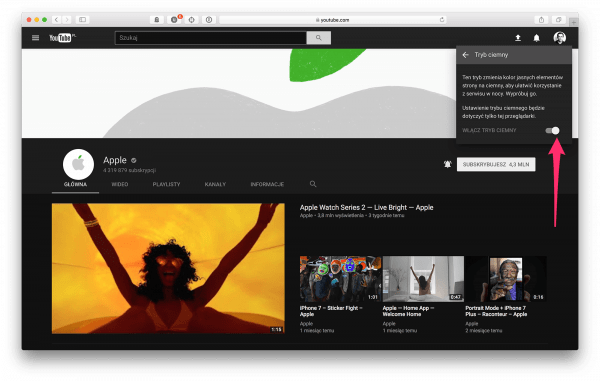The image size is (600, 381).
Task: Toggle the Włącz tryb ciemny switch
Action: [x=553, y=130]
